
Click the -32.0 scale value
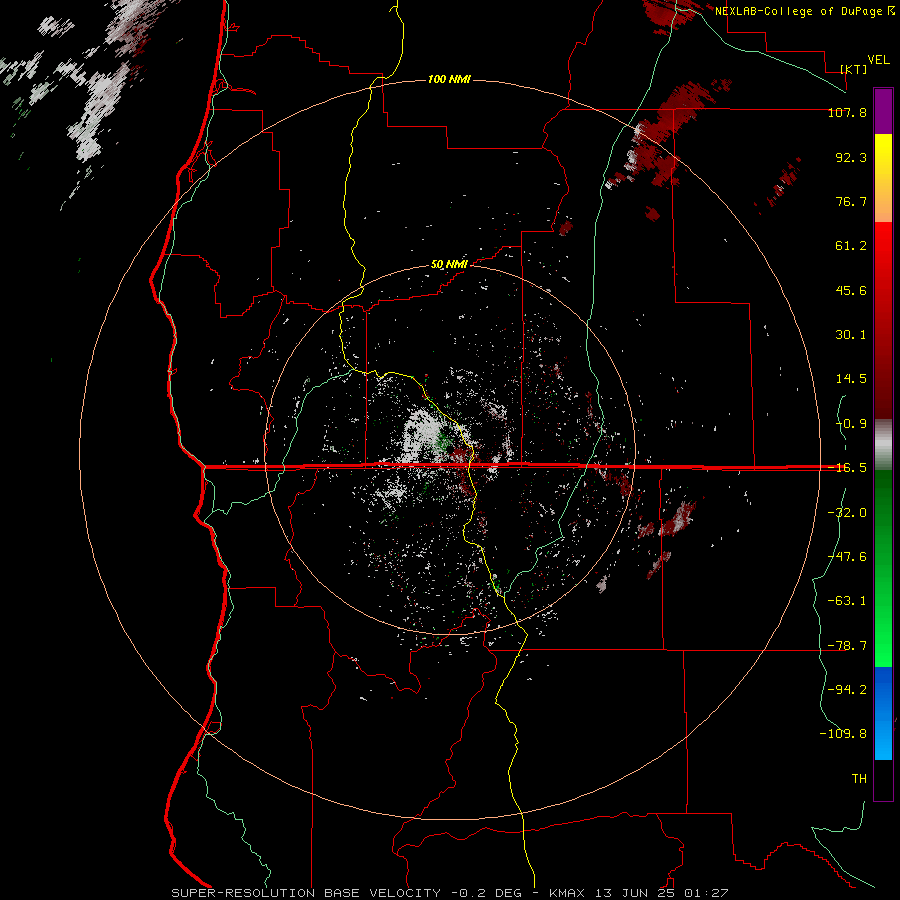(847, 513)
